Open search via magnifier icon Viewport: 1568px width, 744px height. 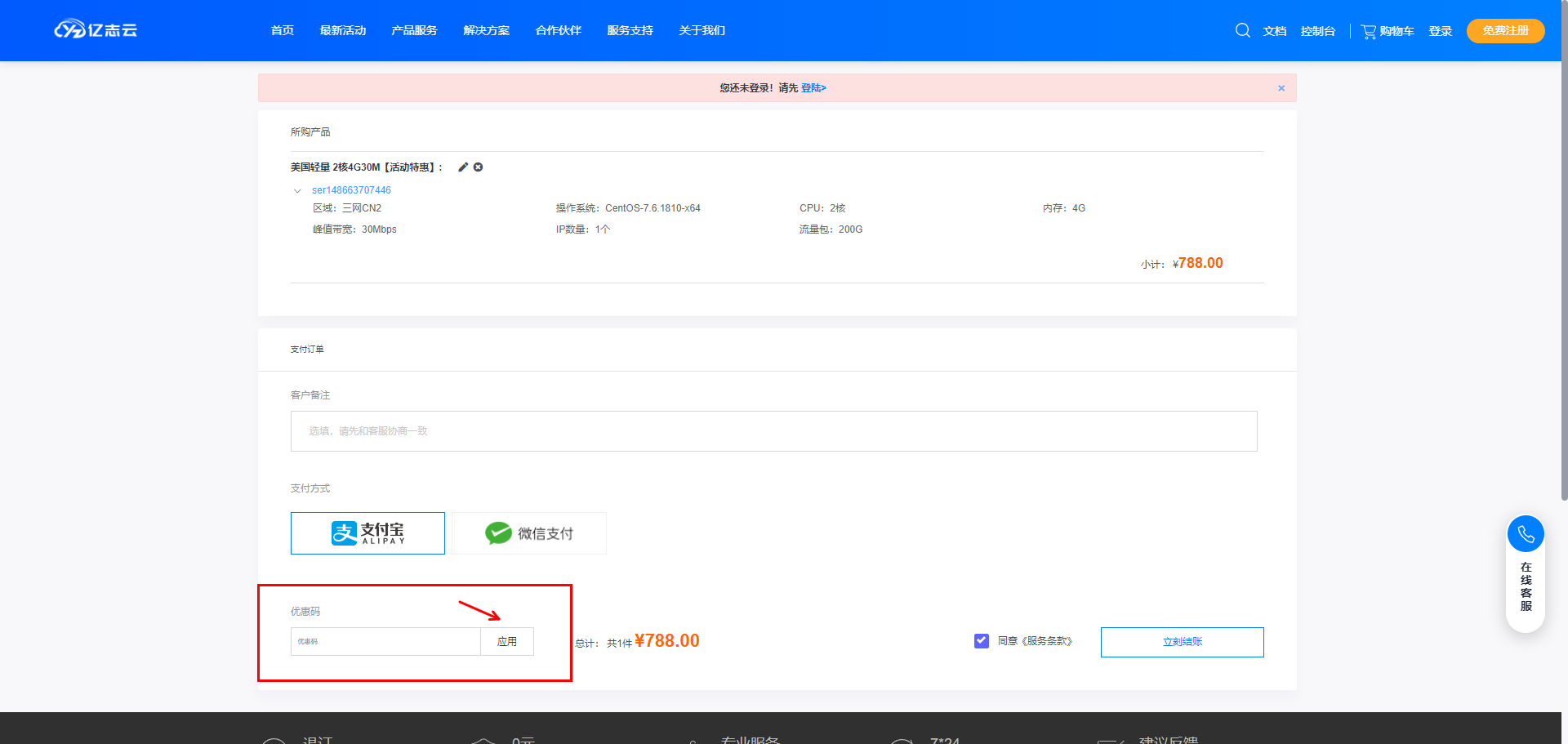tap(1242, 30)
